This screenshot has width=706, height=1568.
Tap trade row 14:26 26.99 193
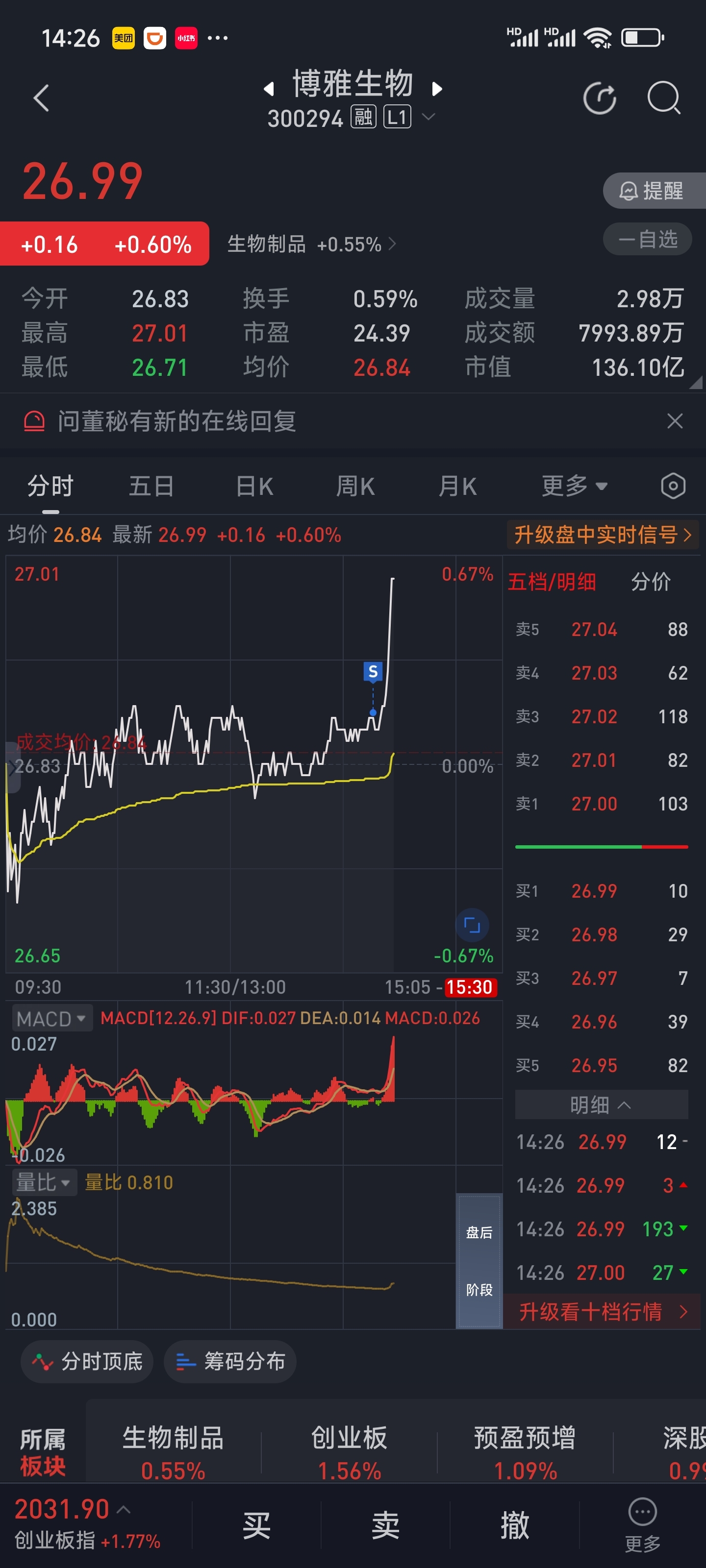tap(602, 1229)
